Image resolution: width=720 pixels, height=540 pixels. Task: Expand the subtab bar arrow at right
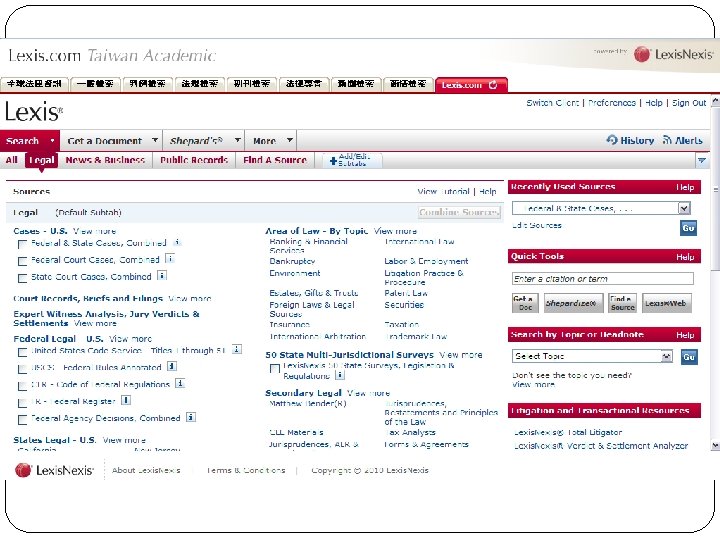click(x=702, y=160)
